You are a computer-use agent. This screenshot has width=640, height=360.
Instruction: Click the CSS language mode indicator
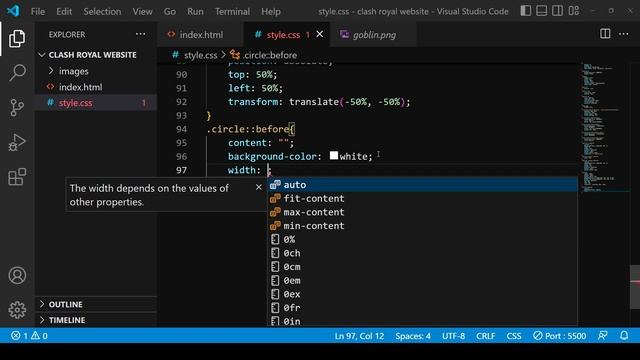(x=513, y=336)
